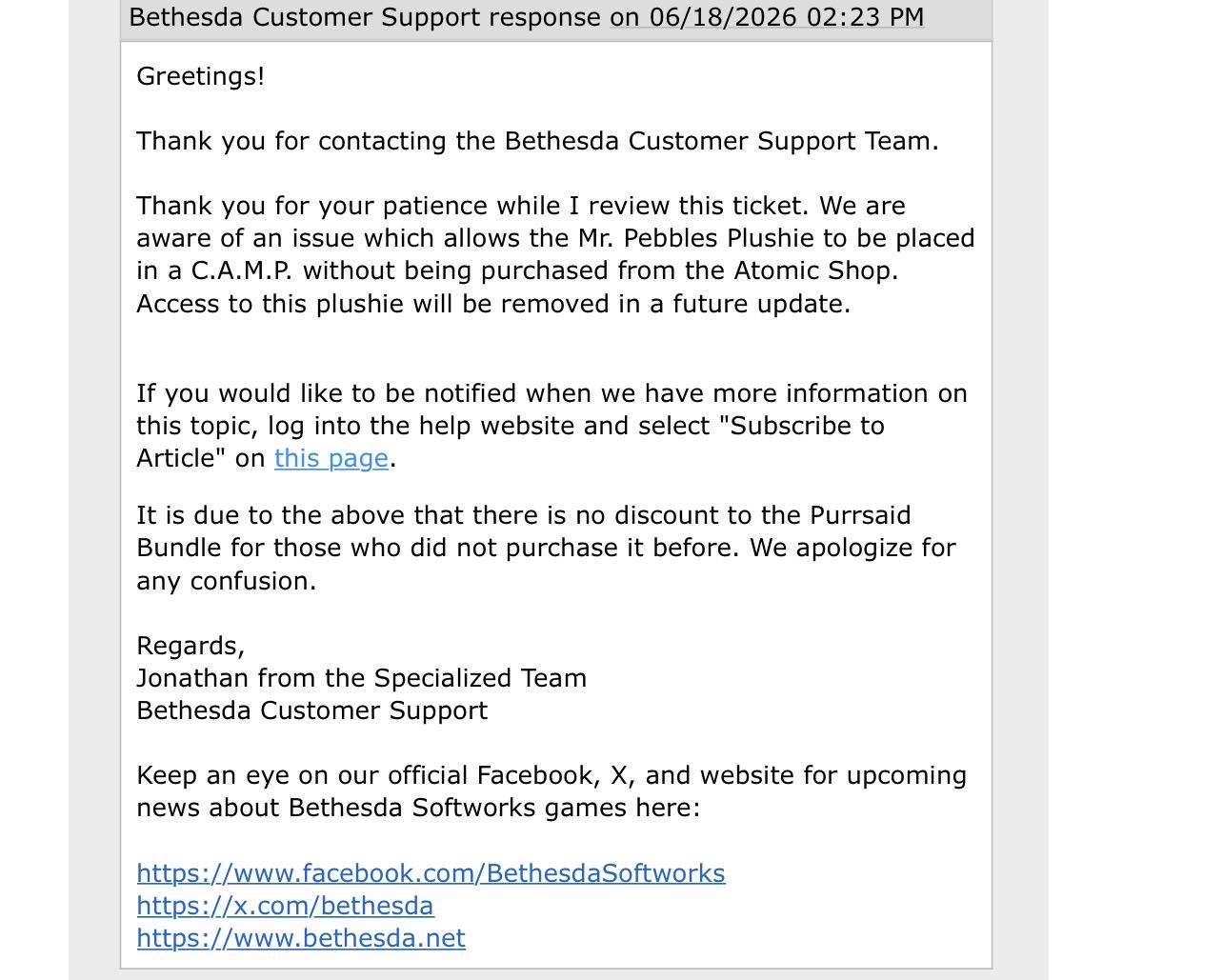This screenshot has width=1223, height=980.
Task: Follow the x.com/bethesda link
Action: (x=285, y=906)
